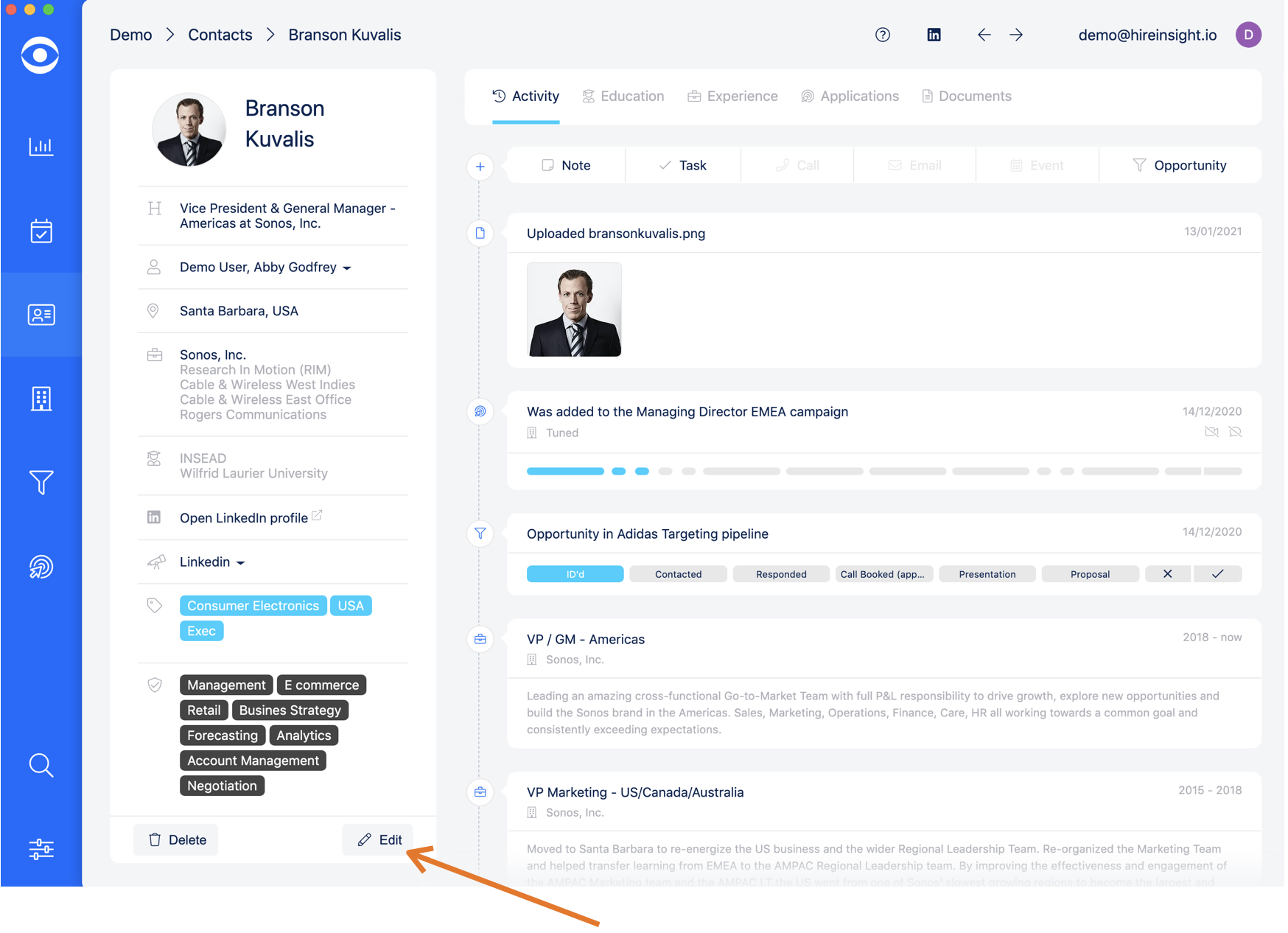Click the USA tag

[x=351, y=606]
